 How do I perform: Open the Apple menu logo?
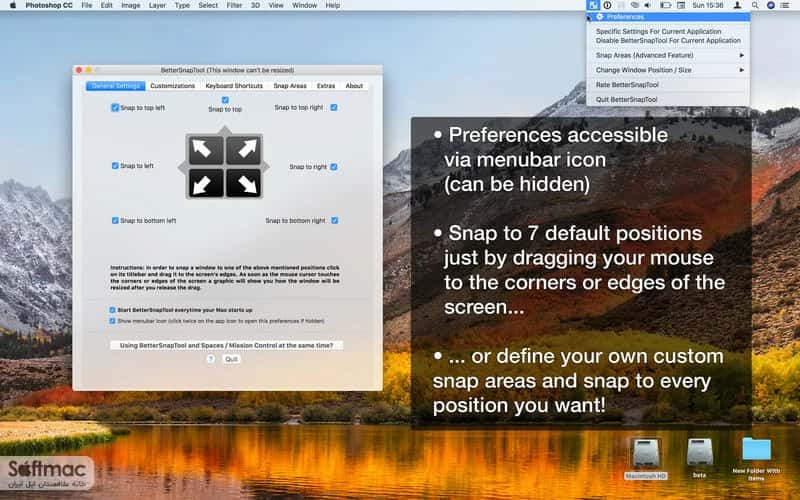(x=13, y=5)
